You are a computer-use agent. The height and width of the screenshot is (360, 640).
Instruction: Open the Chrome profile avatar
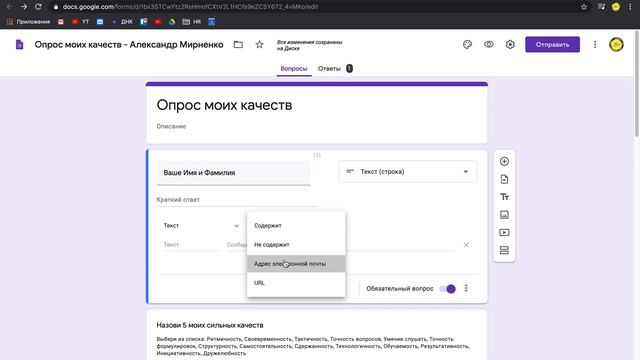[x=616, y=7]
